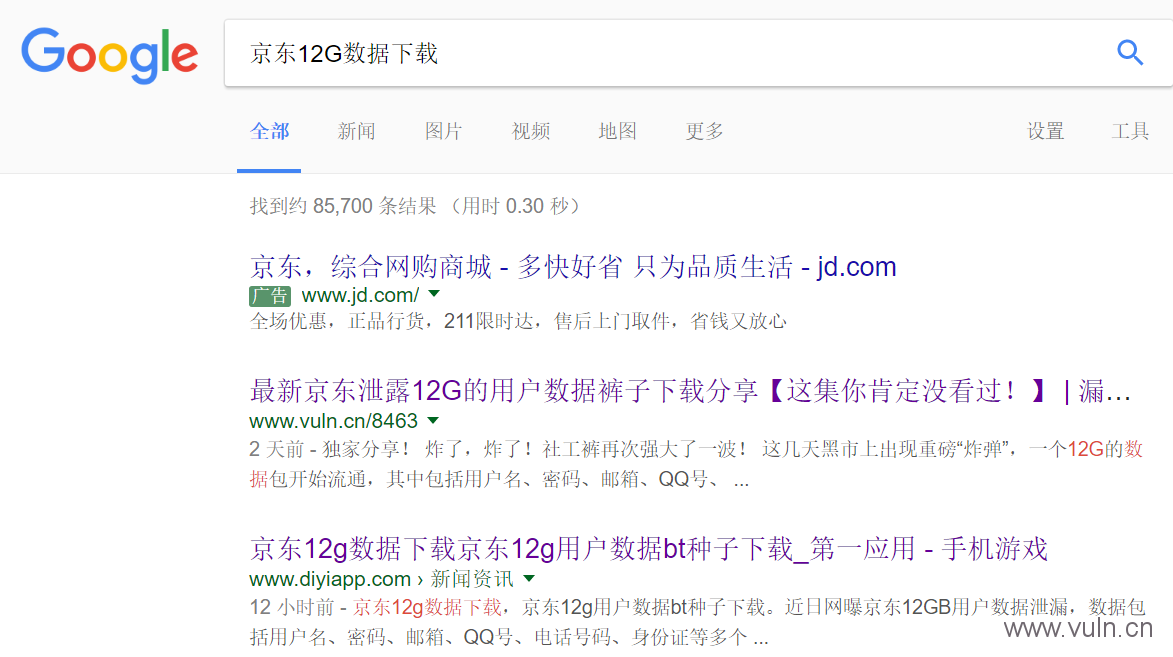Go to Google logo home
The height and width of the screenshot is (657, 1173).
(x=109, y=55)
